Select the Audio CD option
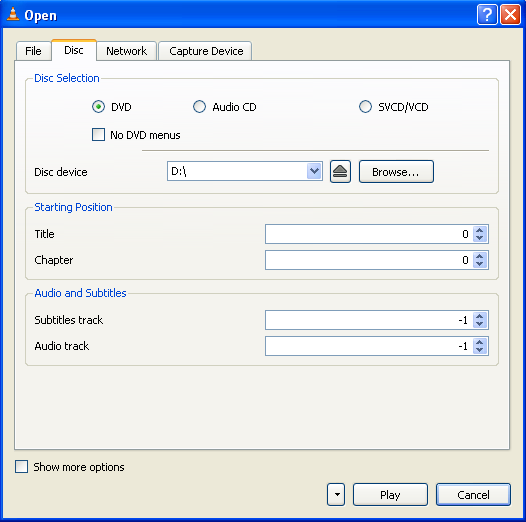526x522 pixels. (199, 107)
